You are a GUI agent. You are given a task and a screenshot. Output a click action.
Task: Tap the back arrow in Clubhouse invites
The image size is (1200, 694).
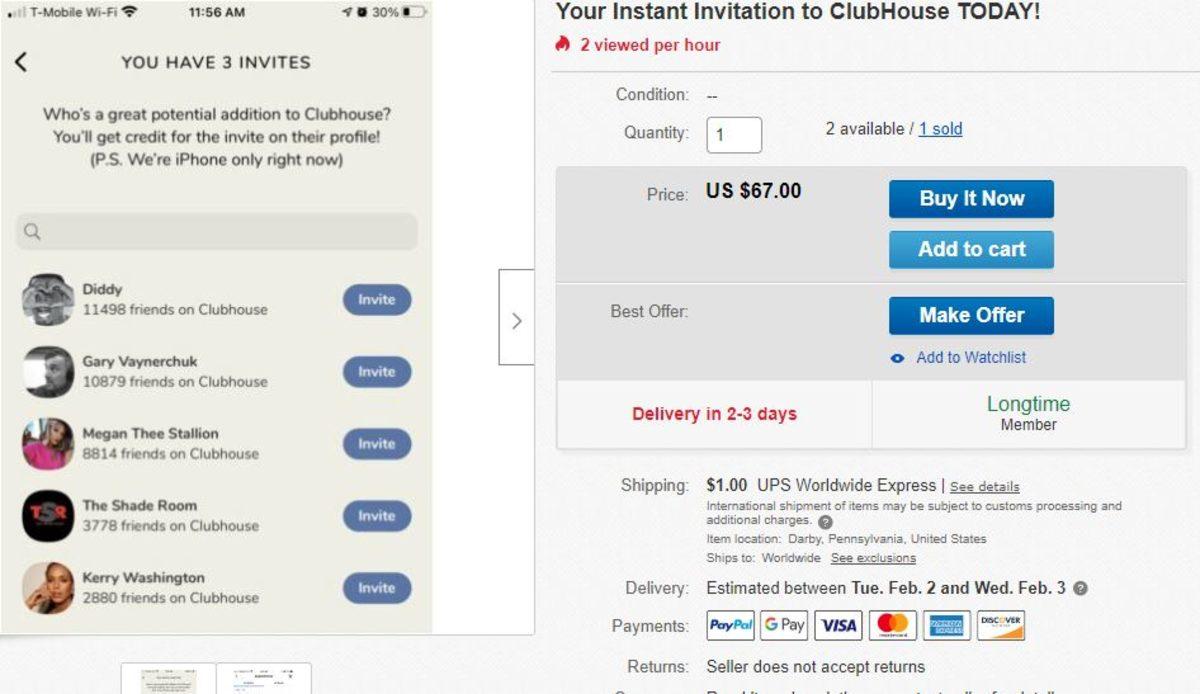pos(21,62)
